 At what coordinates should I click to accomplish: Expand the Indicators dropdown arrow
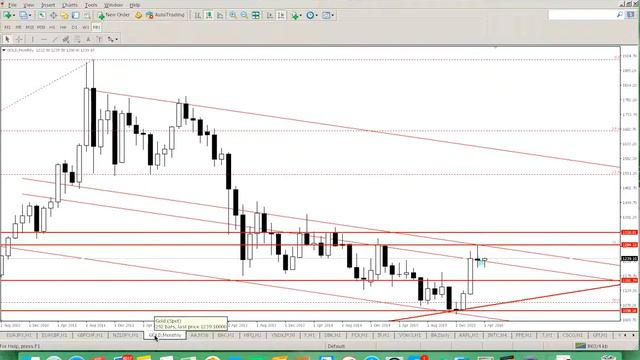(301, 15)
